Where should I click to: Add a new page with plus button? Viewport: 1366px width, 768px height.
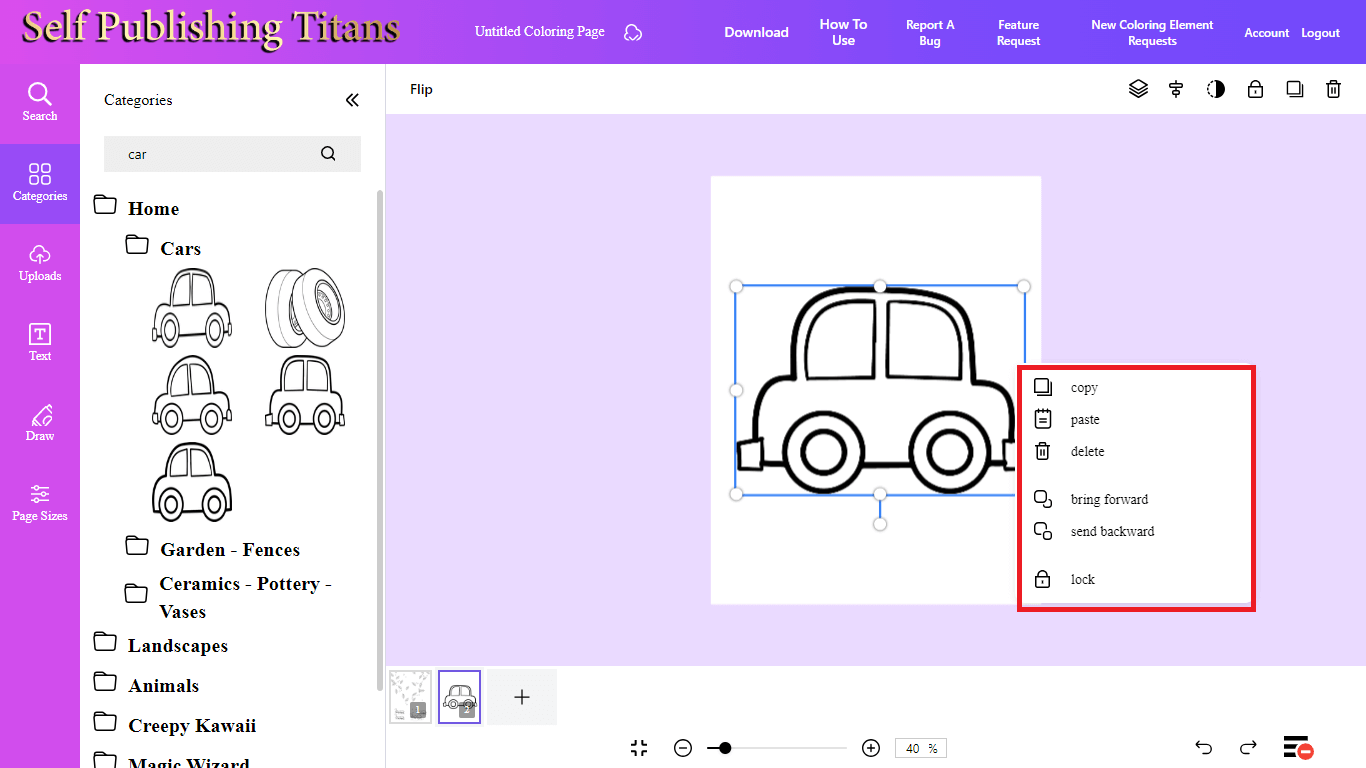pyautogui.click(x=522, y=697)
